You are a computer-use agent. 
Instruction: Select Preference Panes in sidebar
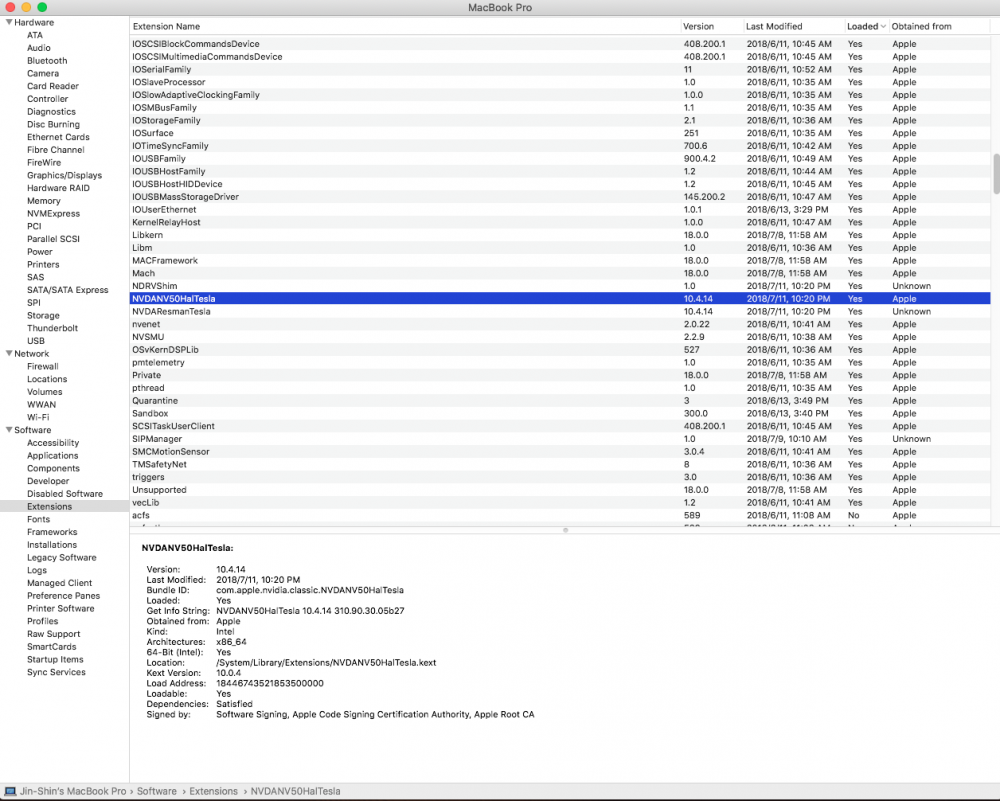tap(64, 596)
